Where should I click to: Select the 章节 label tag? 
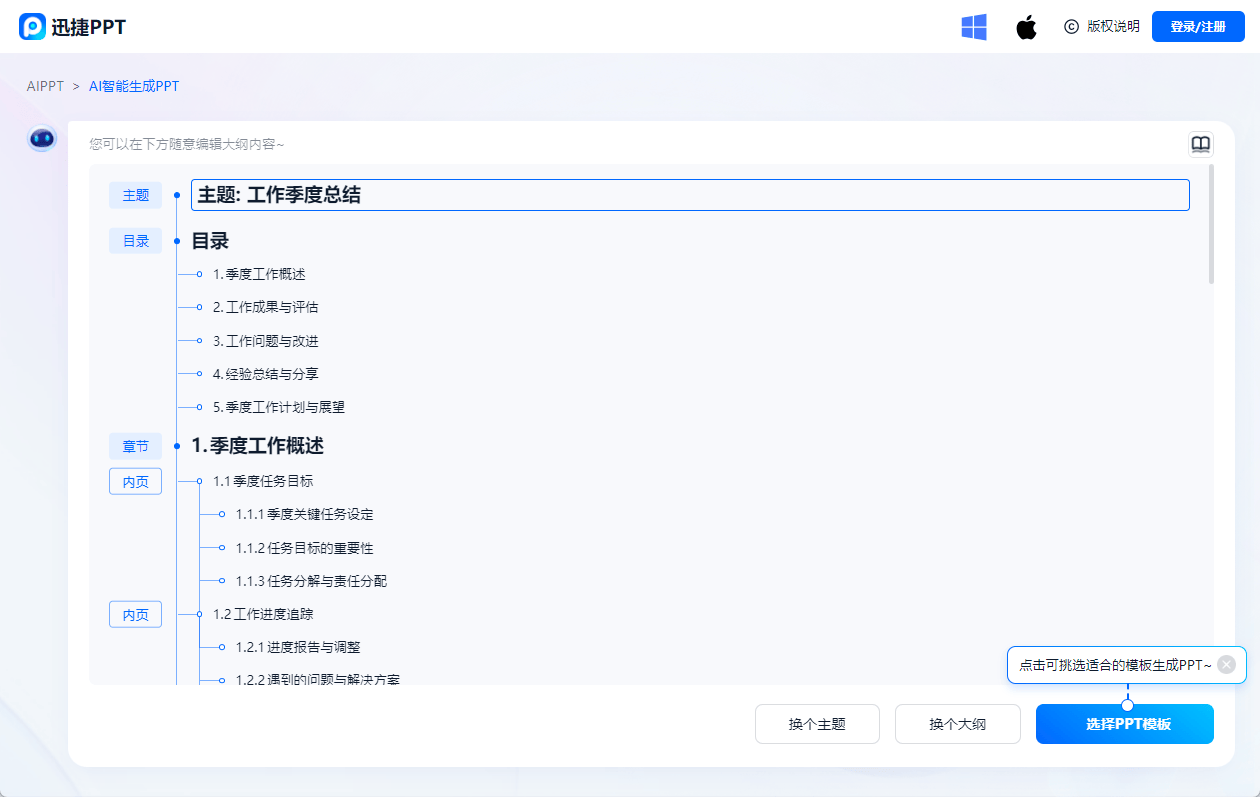click(x=135, y=446)
